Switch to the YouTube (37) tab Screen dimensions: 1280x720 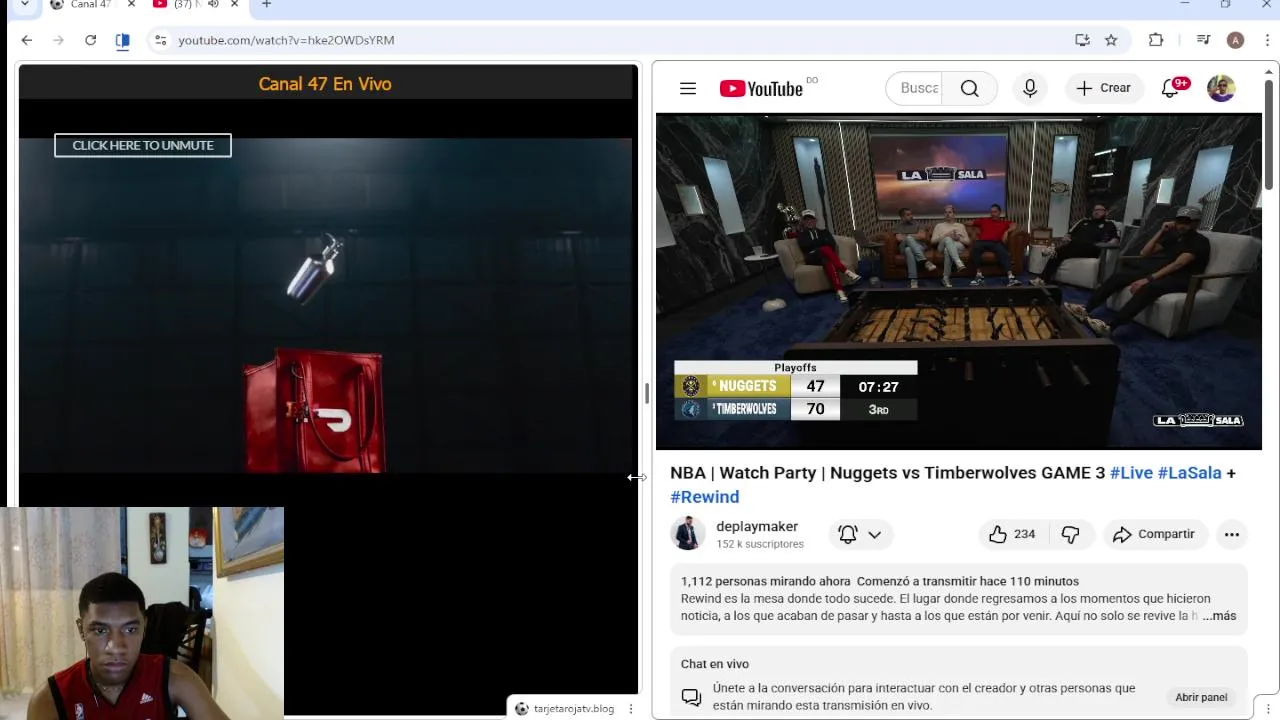[186, 5]
